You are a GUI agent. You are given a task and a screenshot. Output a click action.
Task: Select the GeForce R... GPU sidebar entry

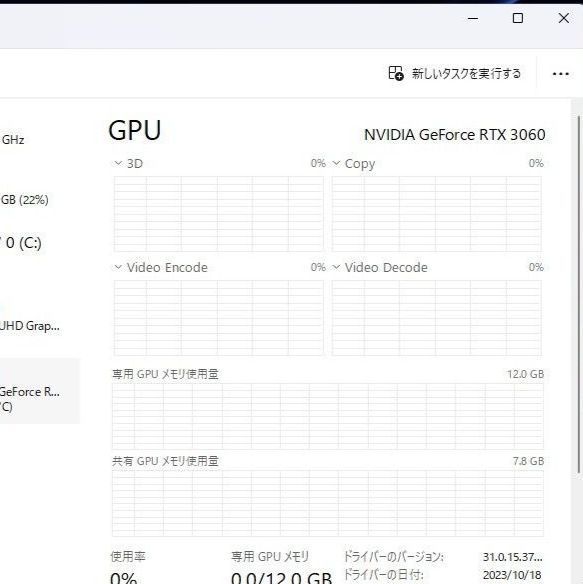click(39, 391)
